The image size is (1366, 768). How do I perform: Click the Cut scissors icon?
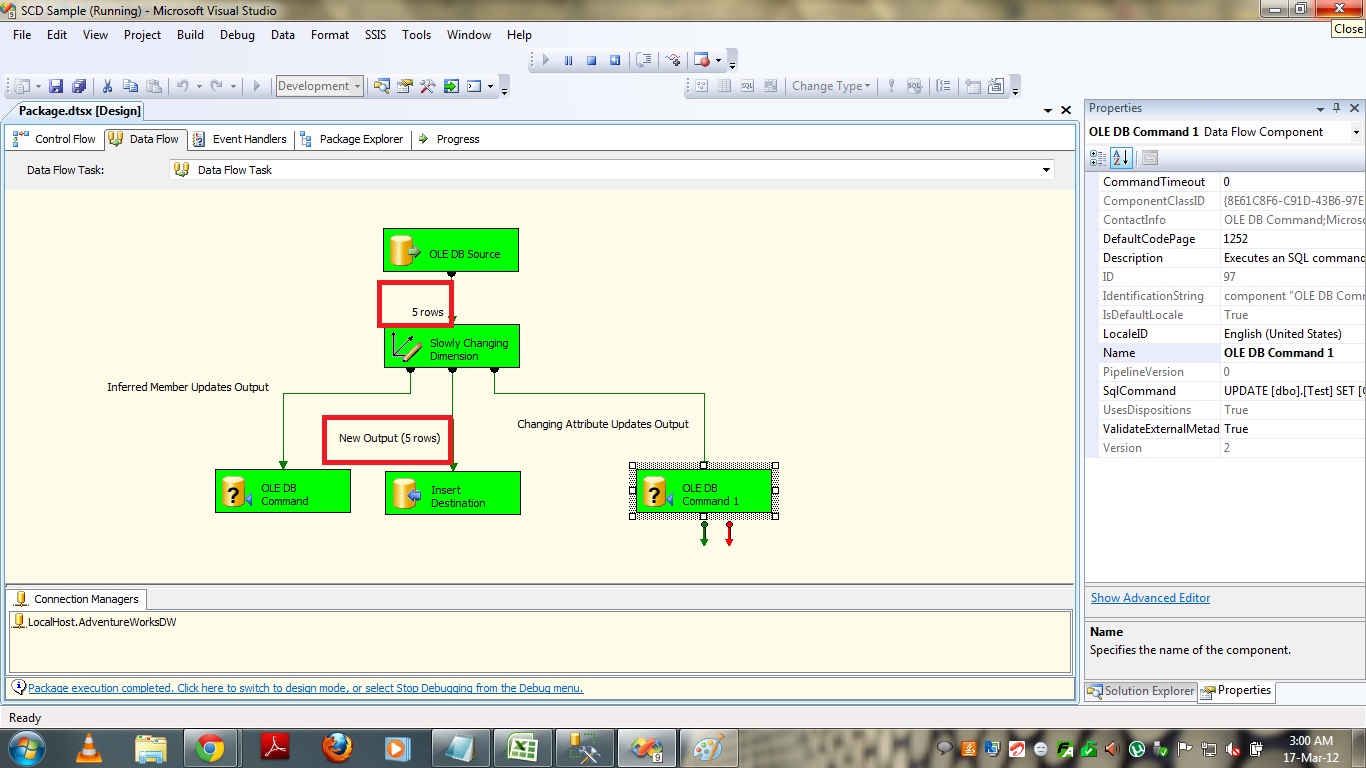coord(107,87)
